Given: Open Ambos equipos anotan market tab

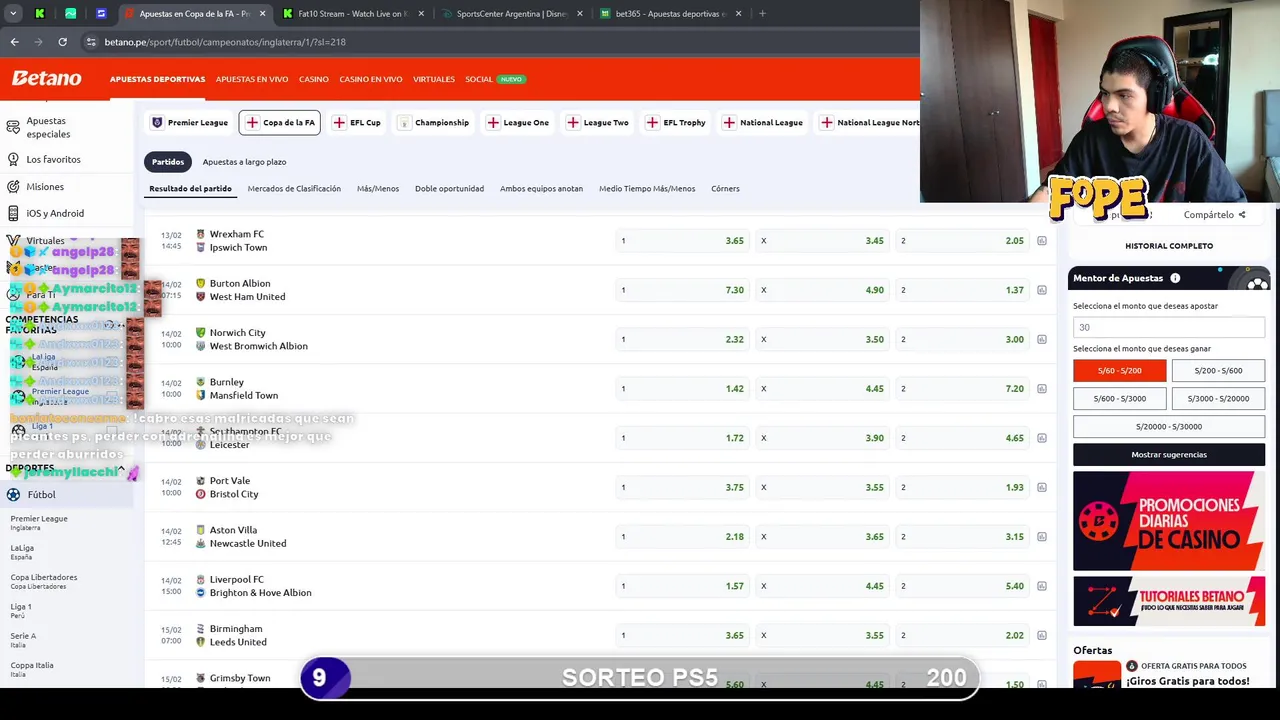Looking at the screenshot, I should 541,188.
